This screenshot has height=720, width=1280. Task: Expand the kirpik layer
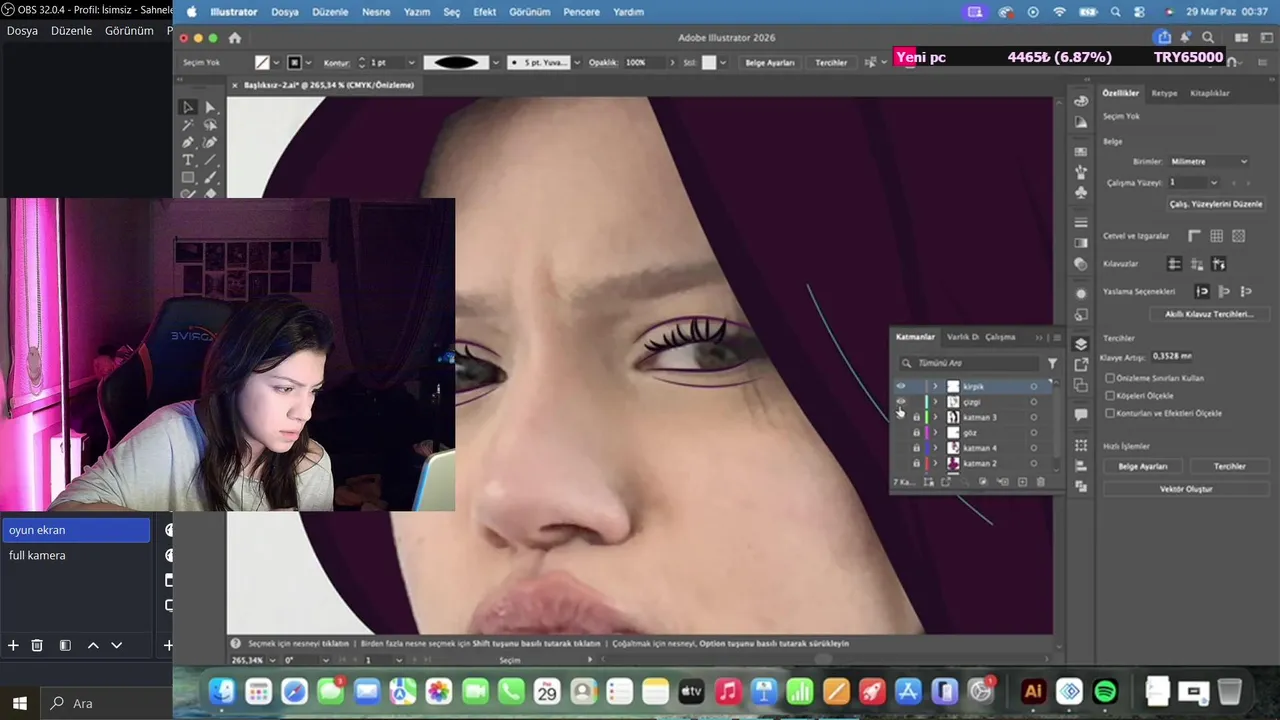point(936,386)
